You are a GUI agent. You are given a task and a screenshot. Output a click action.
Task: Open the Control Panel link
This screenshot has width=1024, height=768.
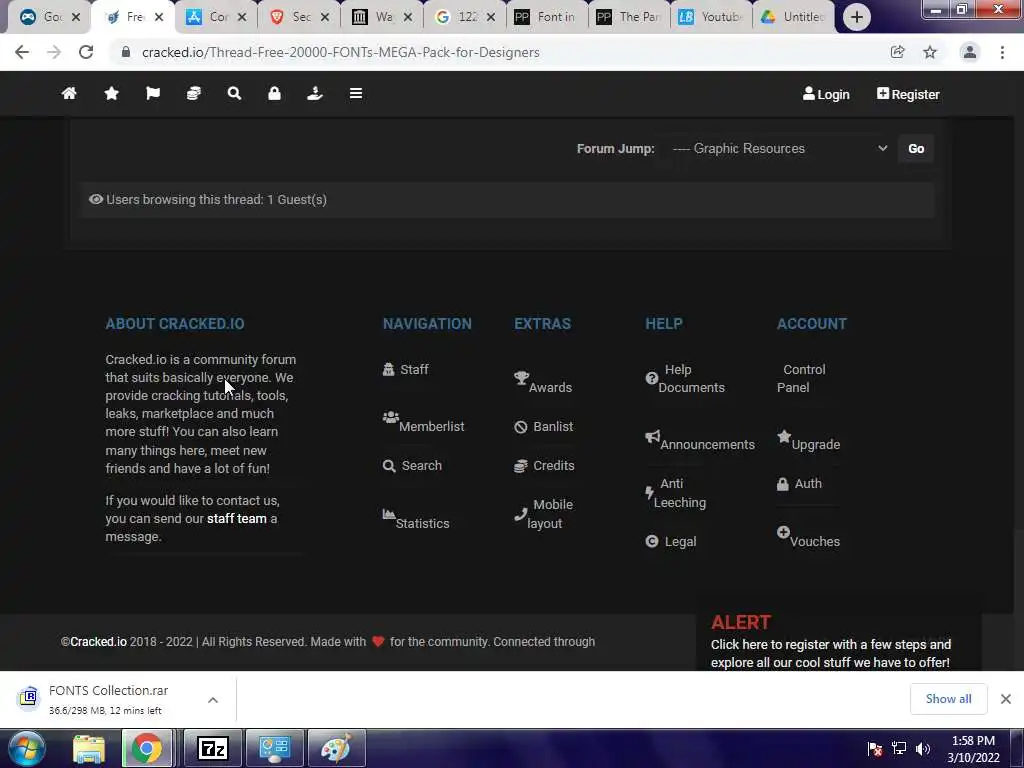pyautogui.click(x=801, y=379)
